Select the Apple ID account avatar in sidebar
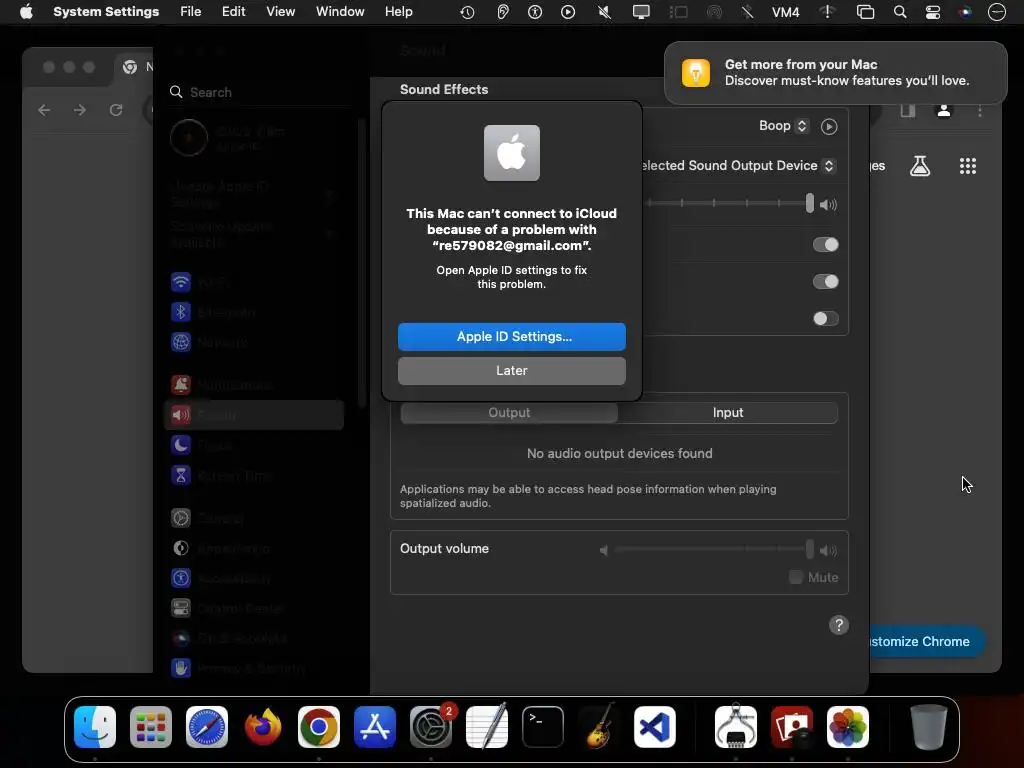 pos(189,138)
